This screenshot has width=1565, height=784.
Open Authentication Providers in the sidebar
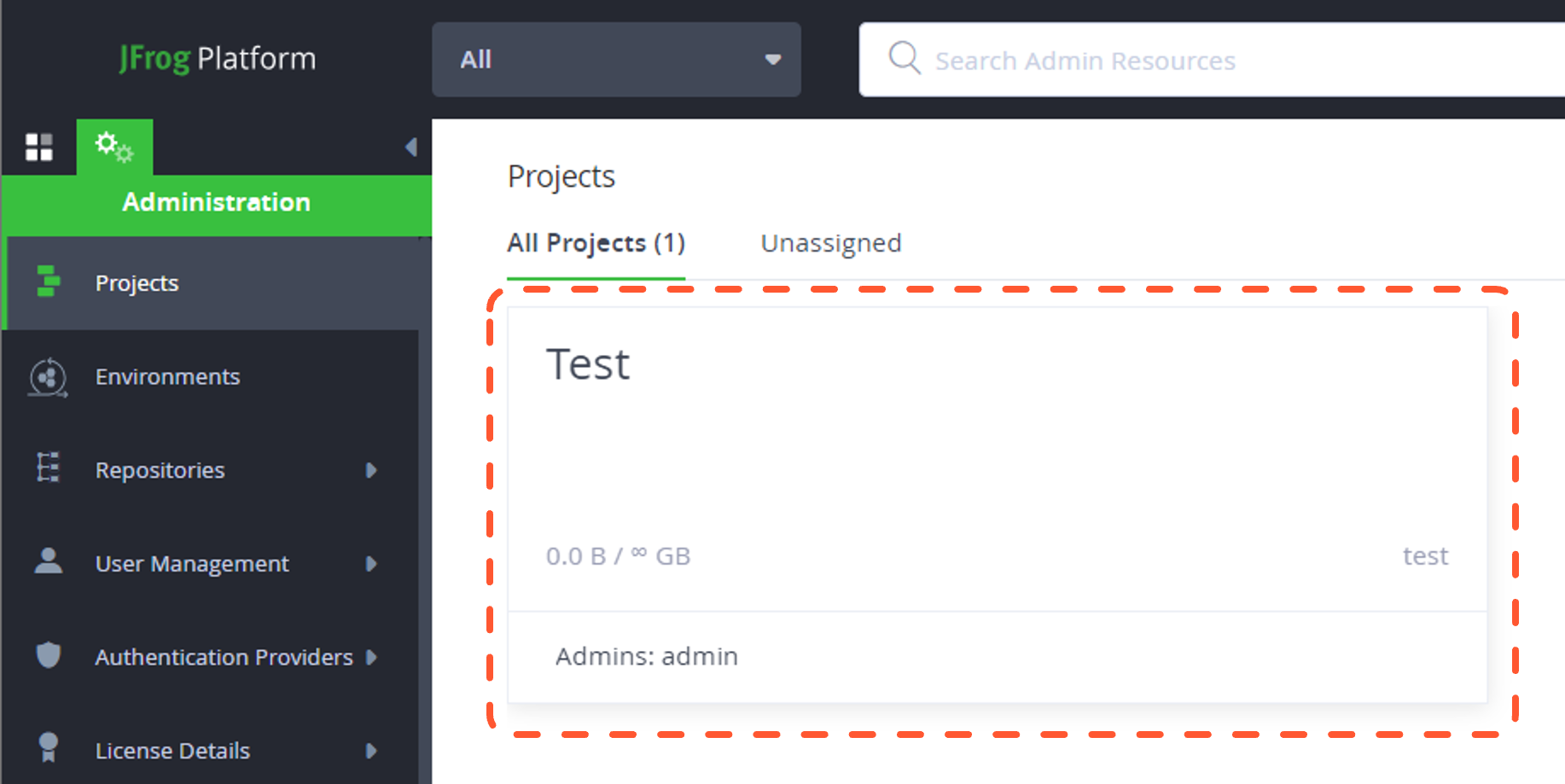click(x=212, y=657)
